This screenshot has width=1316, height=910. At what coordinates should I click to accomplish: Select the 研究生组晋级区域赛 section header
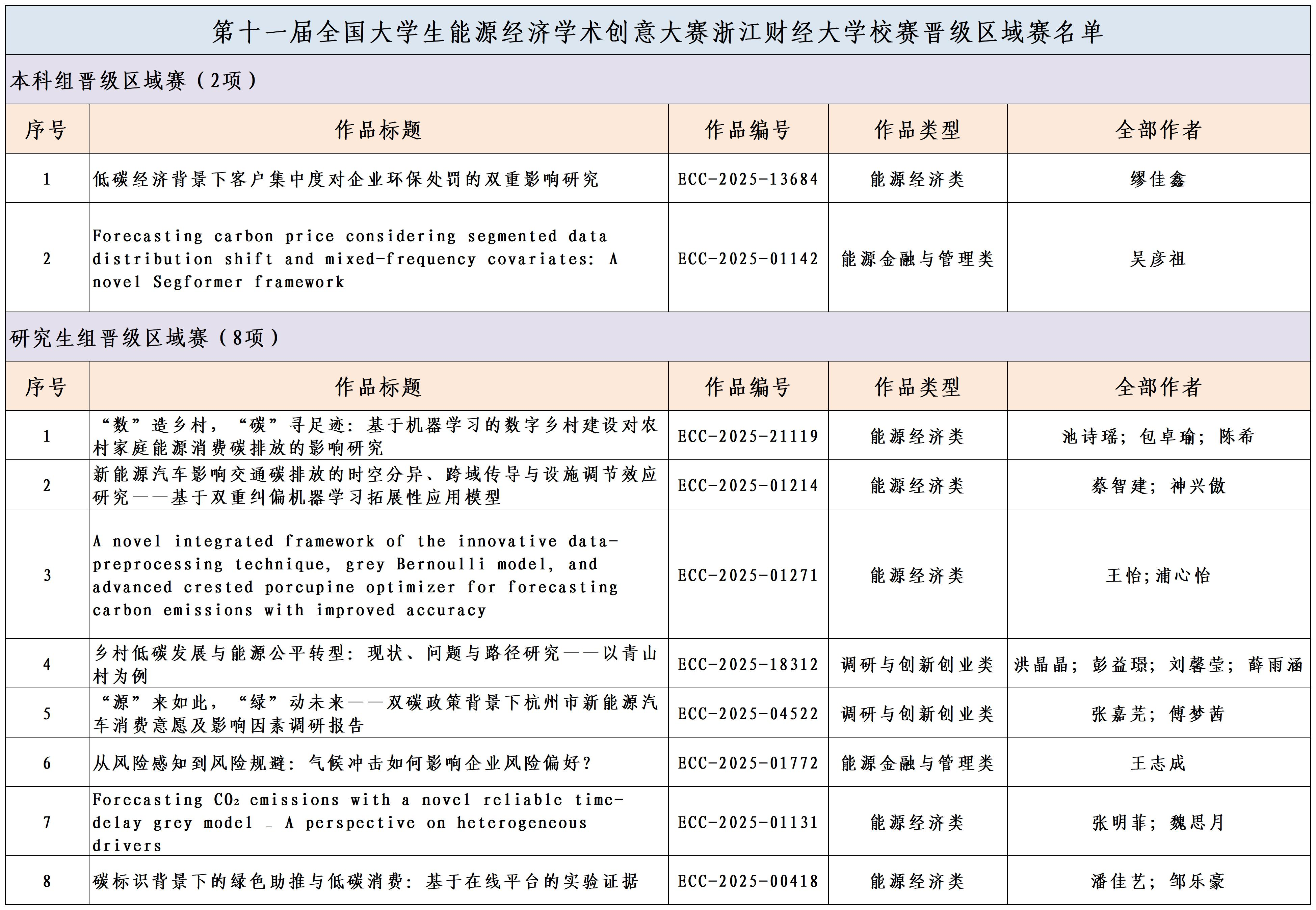tap(145, 338)
